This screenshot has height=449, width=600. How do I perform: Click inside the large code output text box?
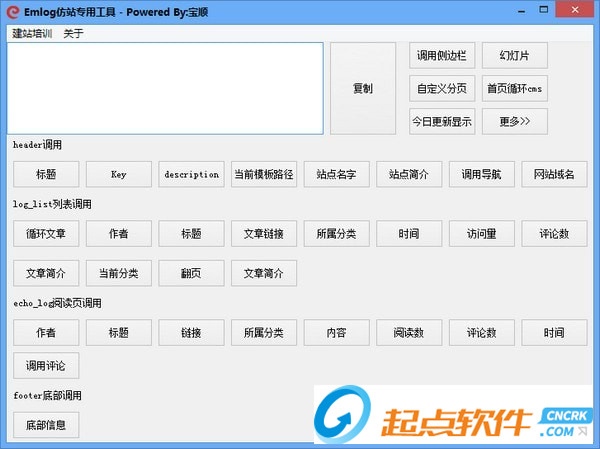pos(165,88)
